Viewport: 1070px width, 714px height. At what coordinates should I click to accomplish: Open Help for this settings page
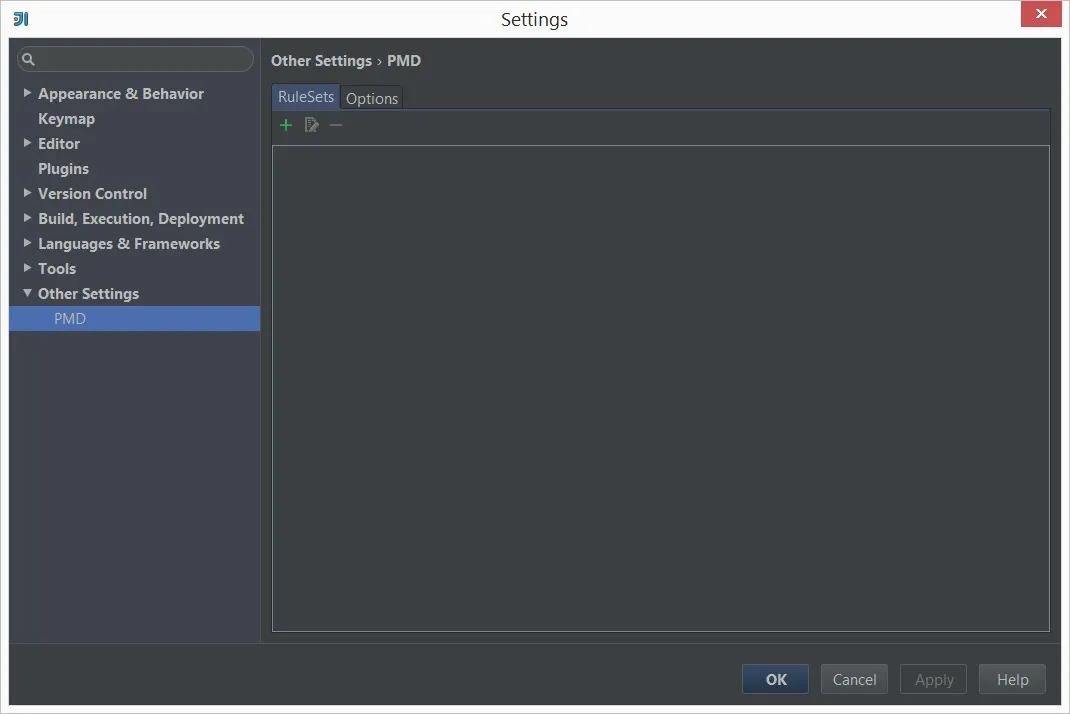(x=1012, y=679)
